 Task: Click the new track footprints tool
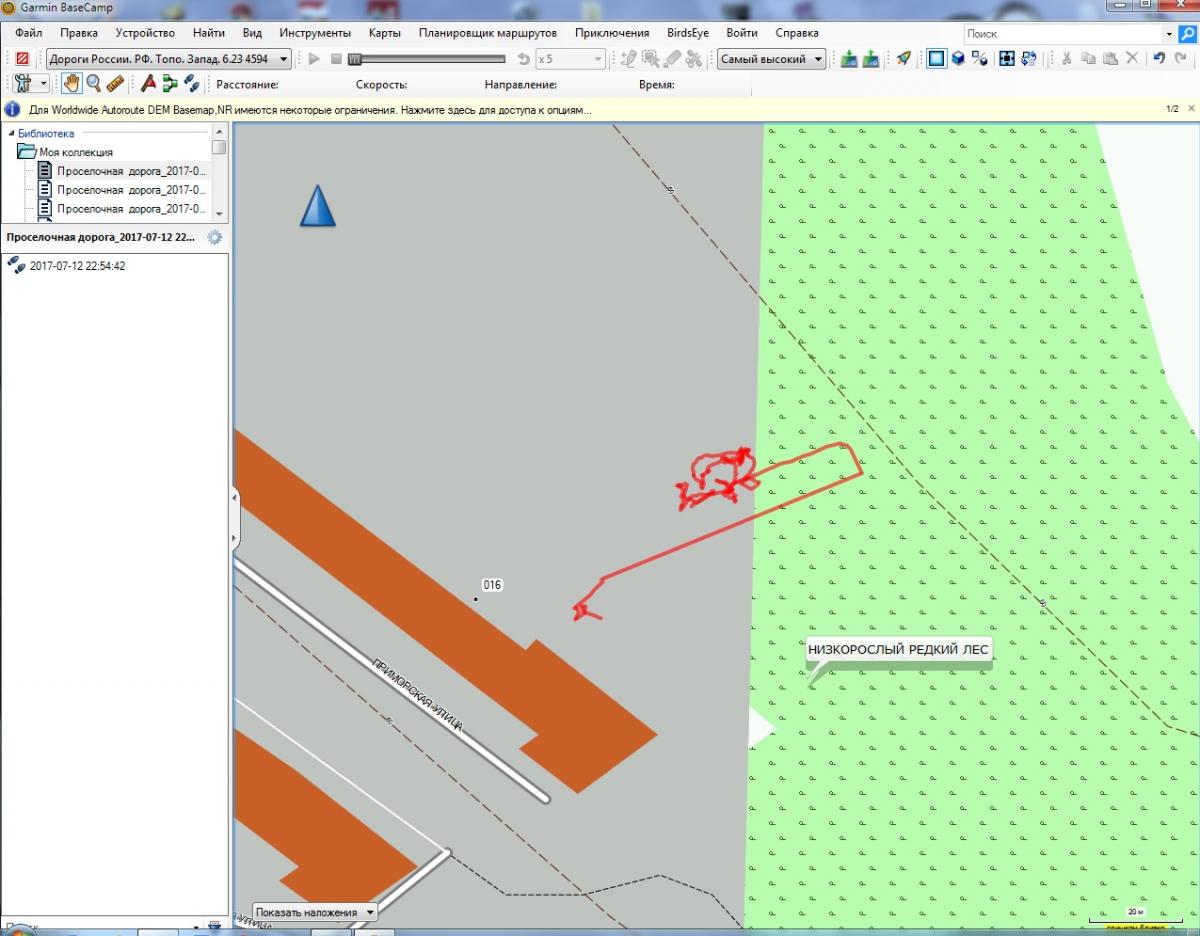tap(191, 84)
